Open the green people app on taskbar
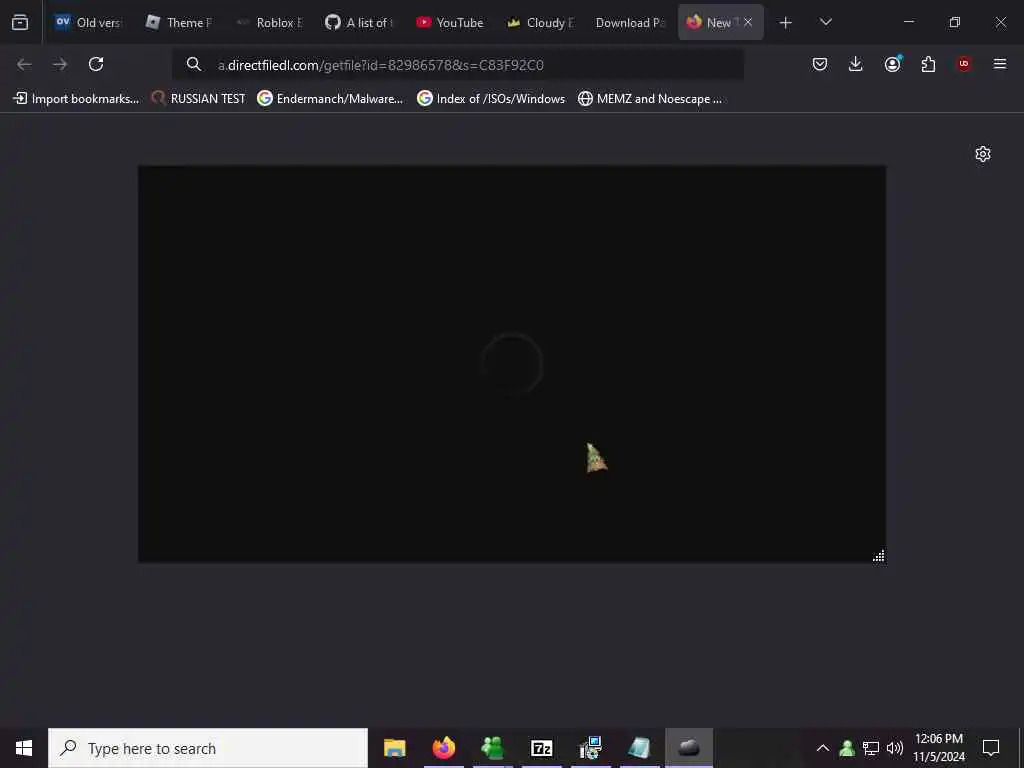 [492, 748]
